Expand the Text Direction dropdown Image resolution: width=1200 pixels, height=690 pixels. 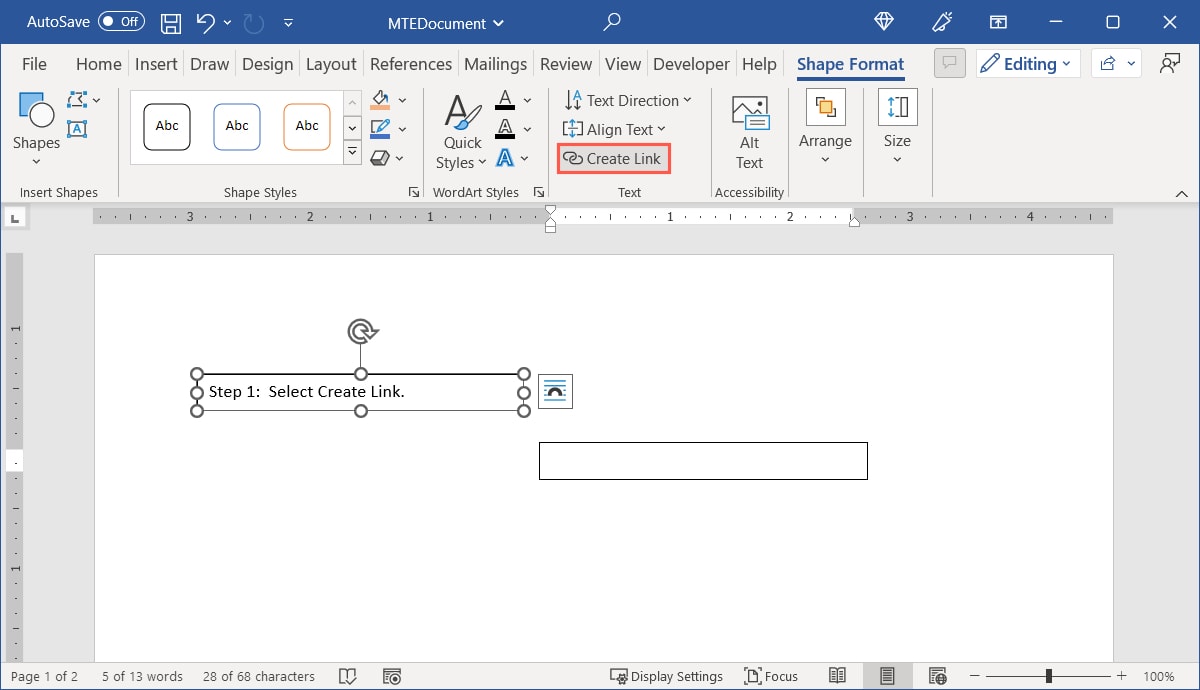(629, 100)
